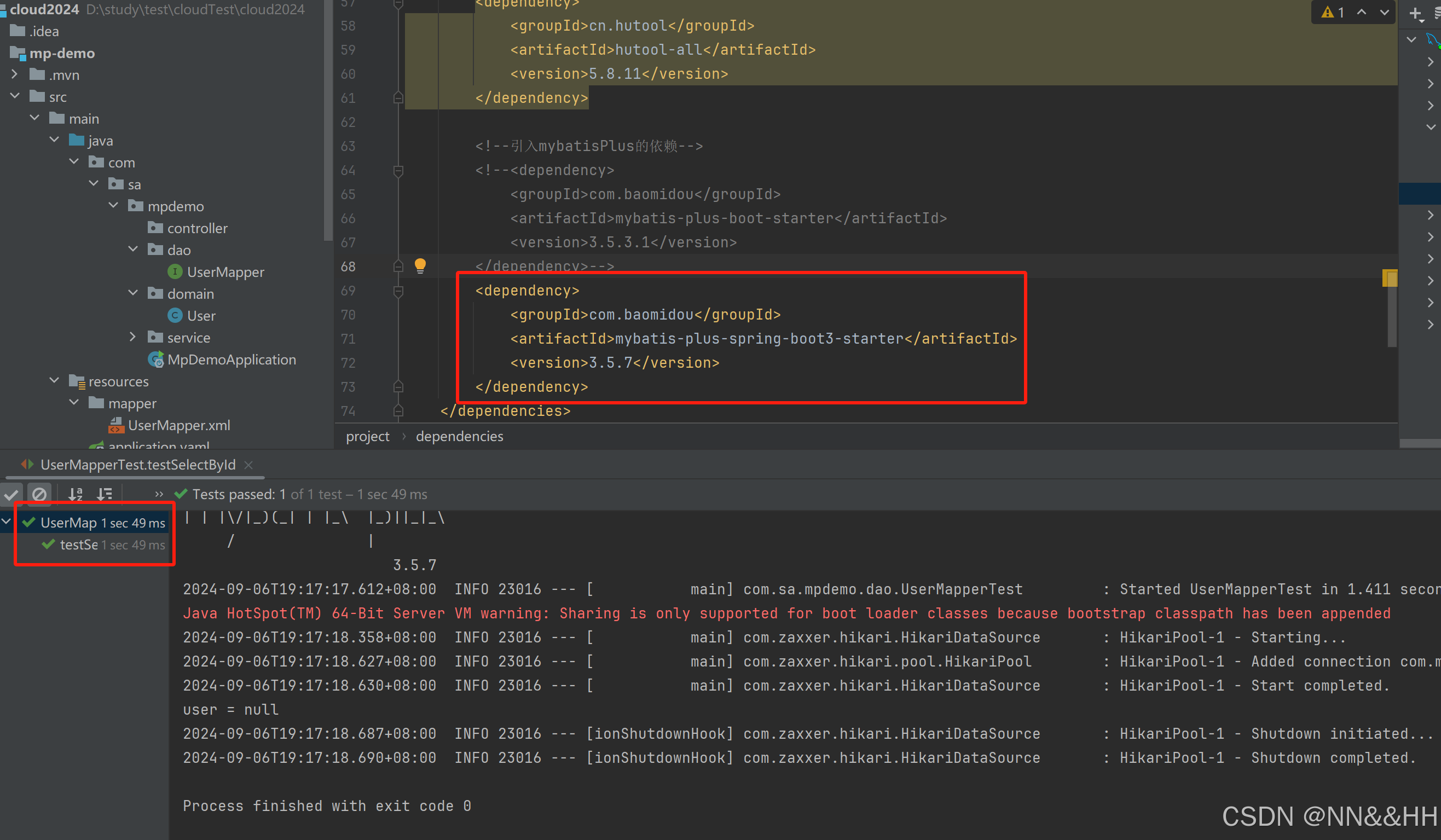The height and width of the screenshot is (840, 1441).
Task: Click the previous warning up-arrow in inspections widget
Action: click(x=1362, y=12)
